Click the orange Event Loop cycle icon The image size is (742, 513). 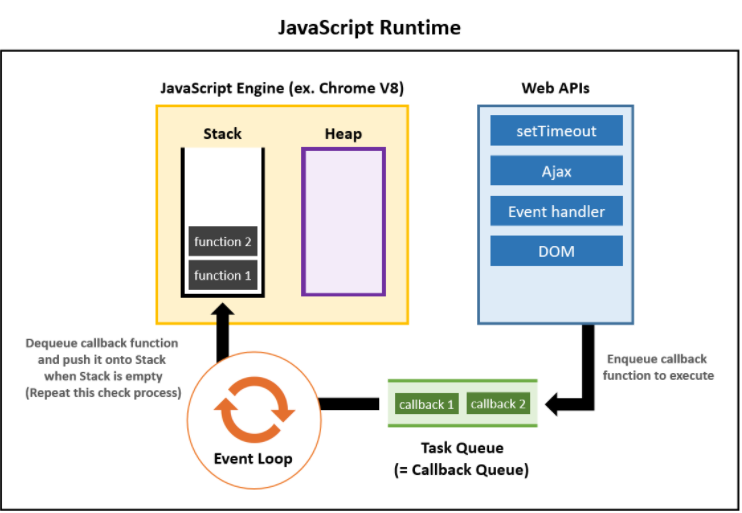coord(254,410)
